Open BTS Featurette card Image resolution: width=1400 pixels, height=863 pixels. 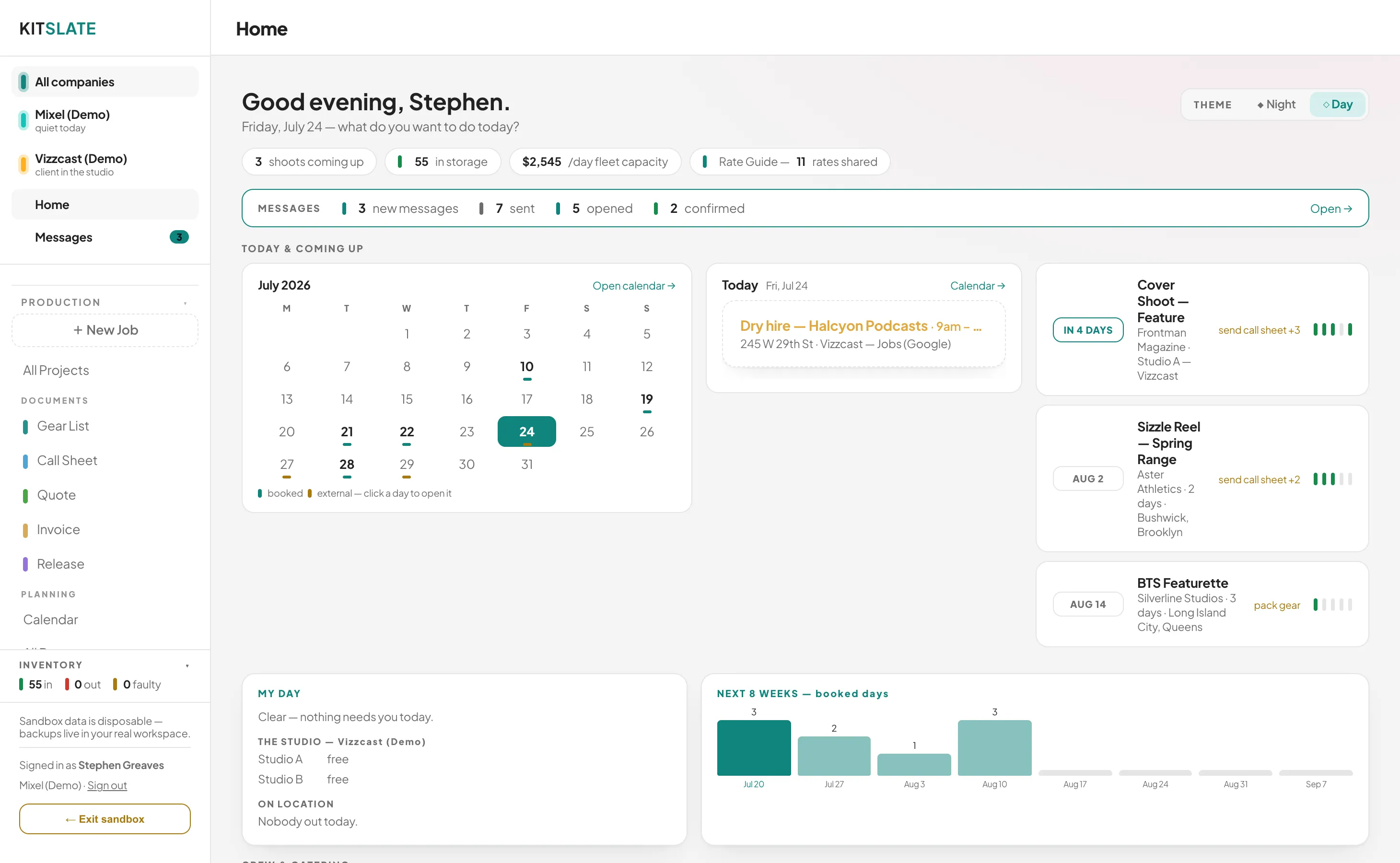pos(1202,604)
